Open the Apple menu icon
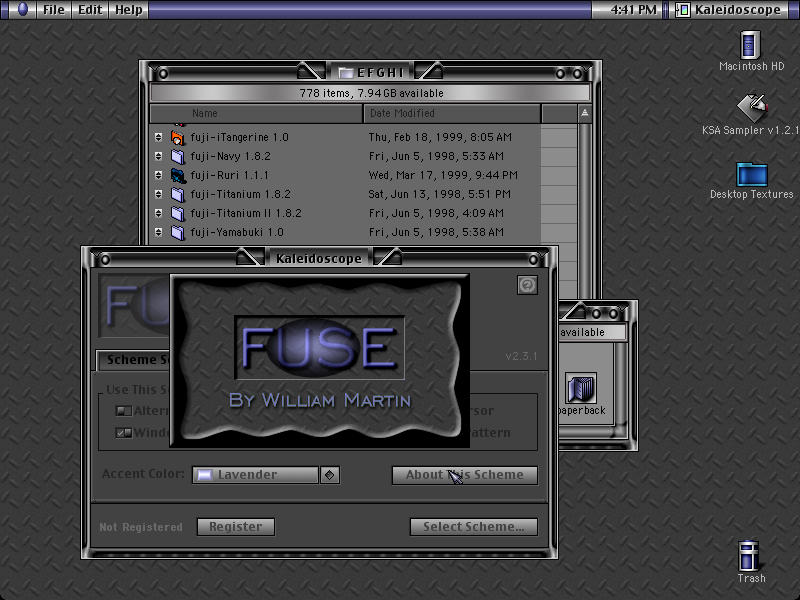The image size is (800, 600). click(x=22, y=9)
